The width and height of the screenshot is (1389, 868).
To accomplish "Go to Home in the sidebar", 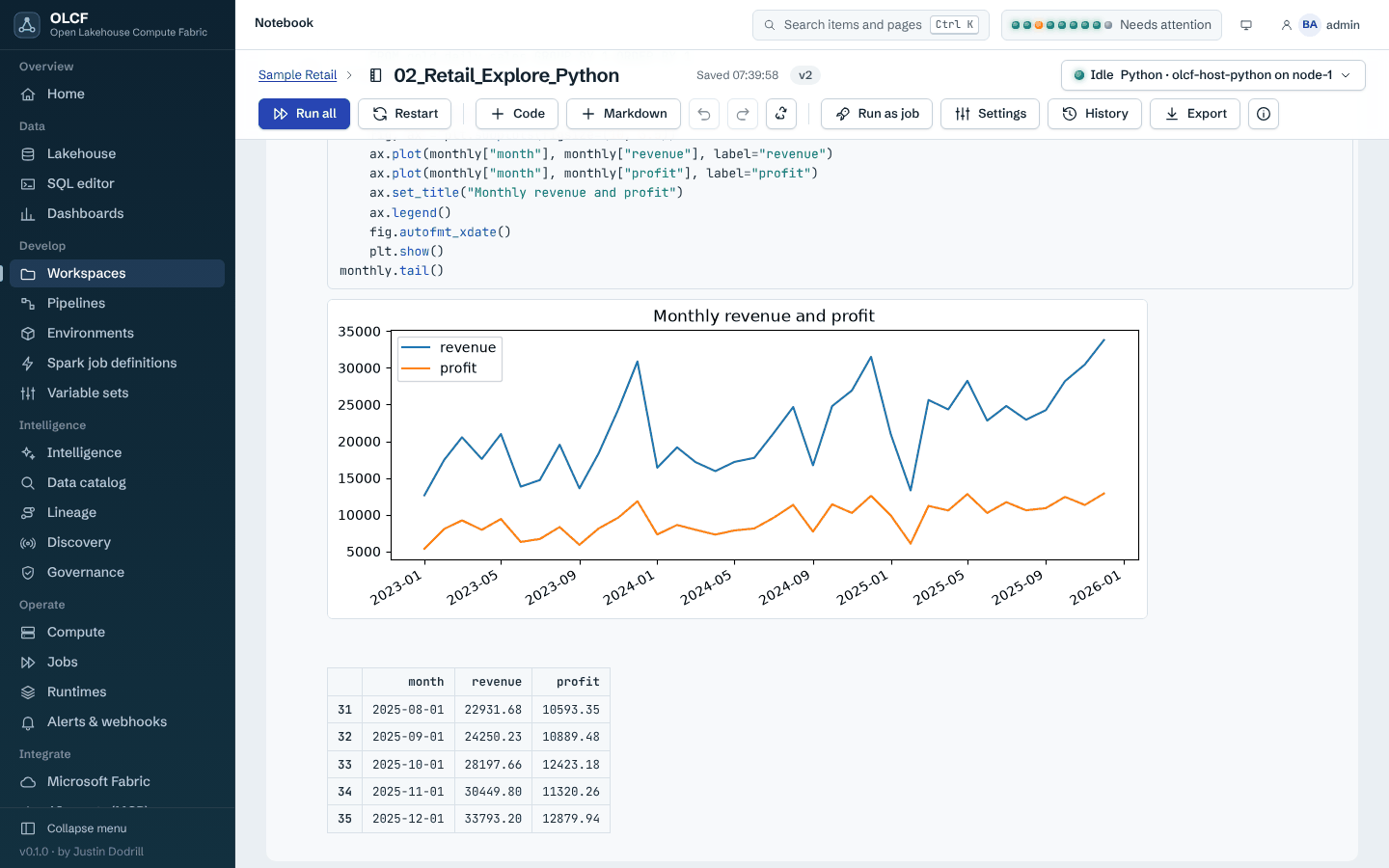I will (x=117, y=94).
